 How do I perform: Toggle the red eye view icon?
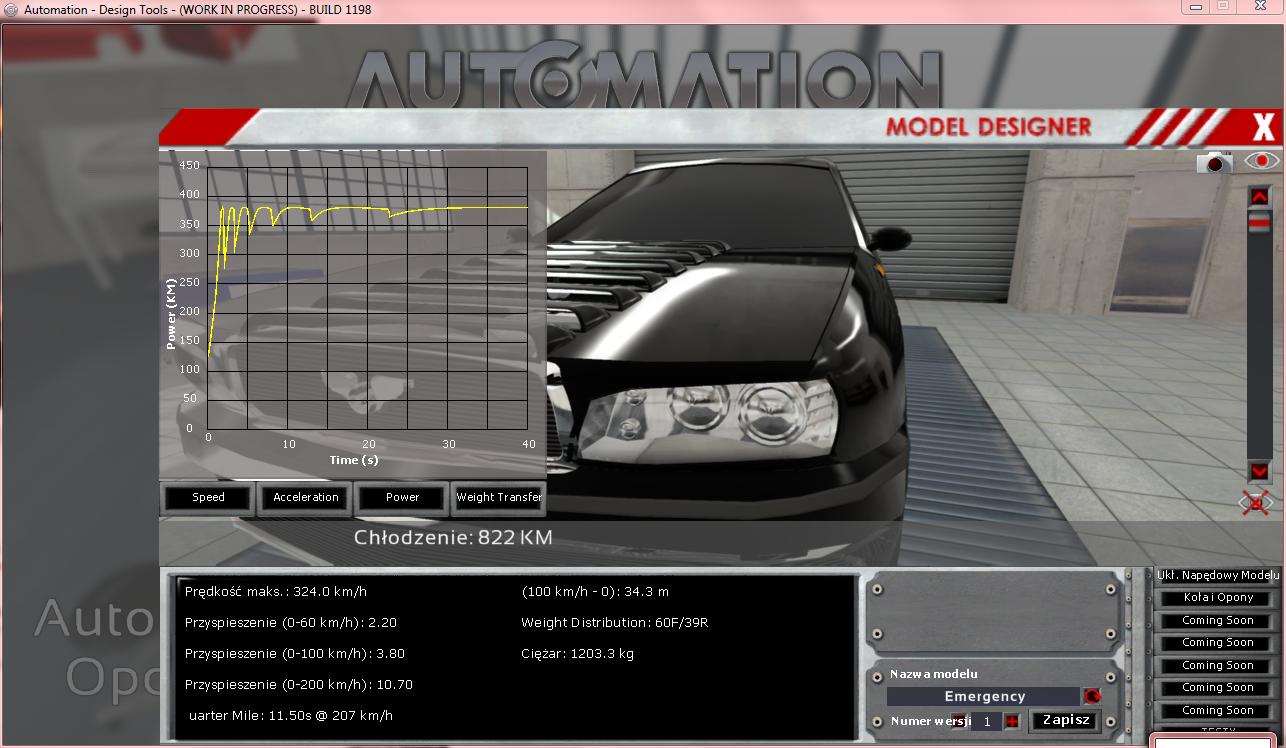click(1262, 161)
